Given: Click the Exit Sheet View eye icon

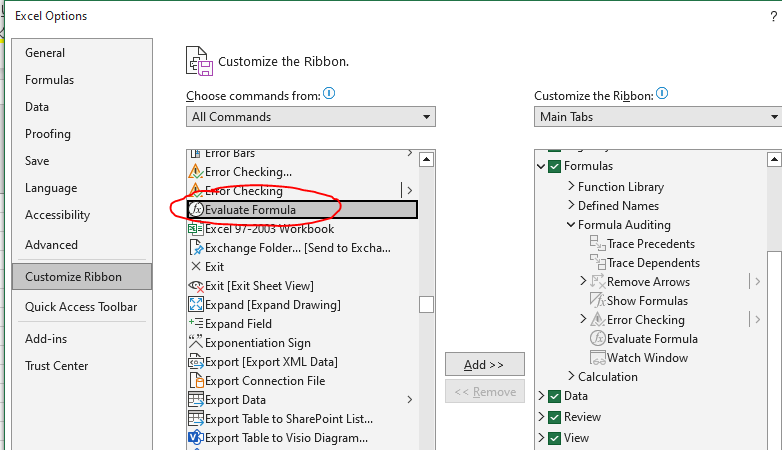Looking at the screenshot, I should 196,286.
